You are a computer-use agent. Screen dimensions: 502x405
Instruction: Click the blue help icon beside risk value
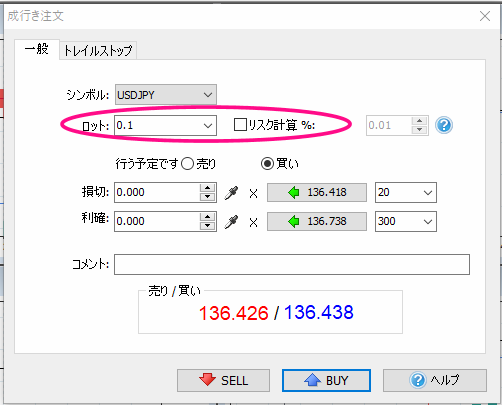point(444,125)
